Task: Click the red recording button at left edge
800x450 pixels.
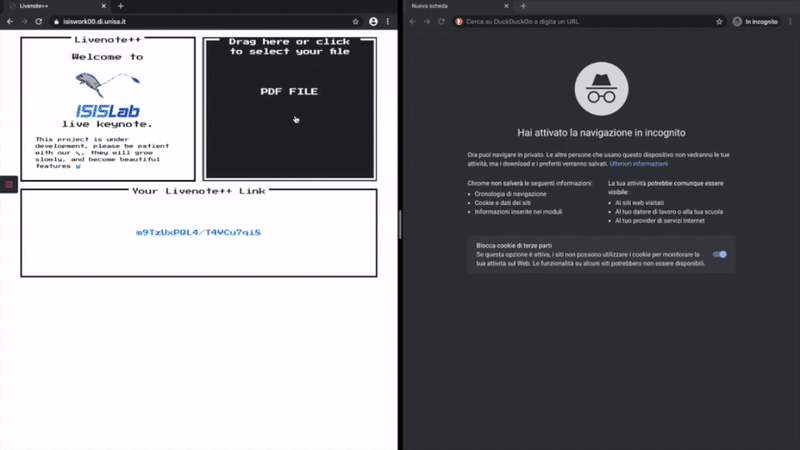Action: click(9, 184)
